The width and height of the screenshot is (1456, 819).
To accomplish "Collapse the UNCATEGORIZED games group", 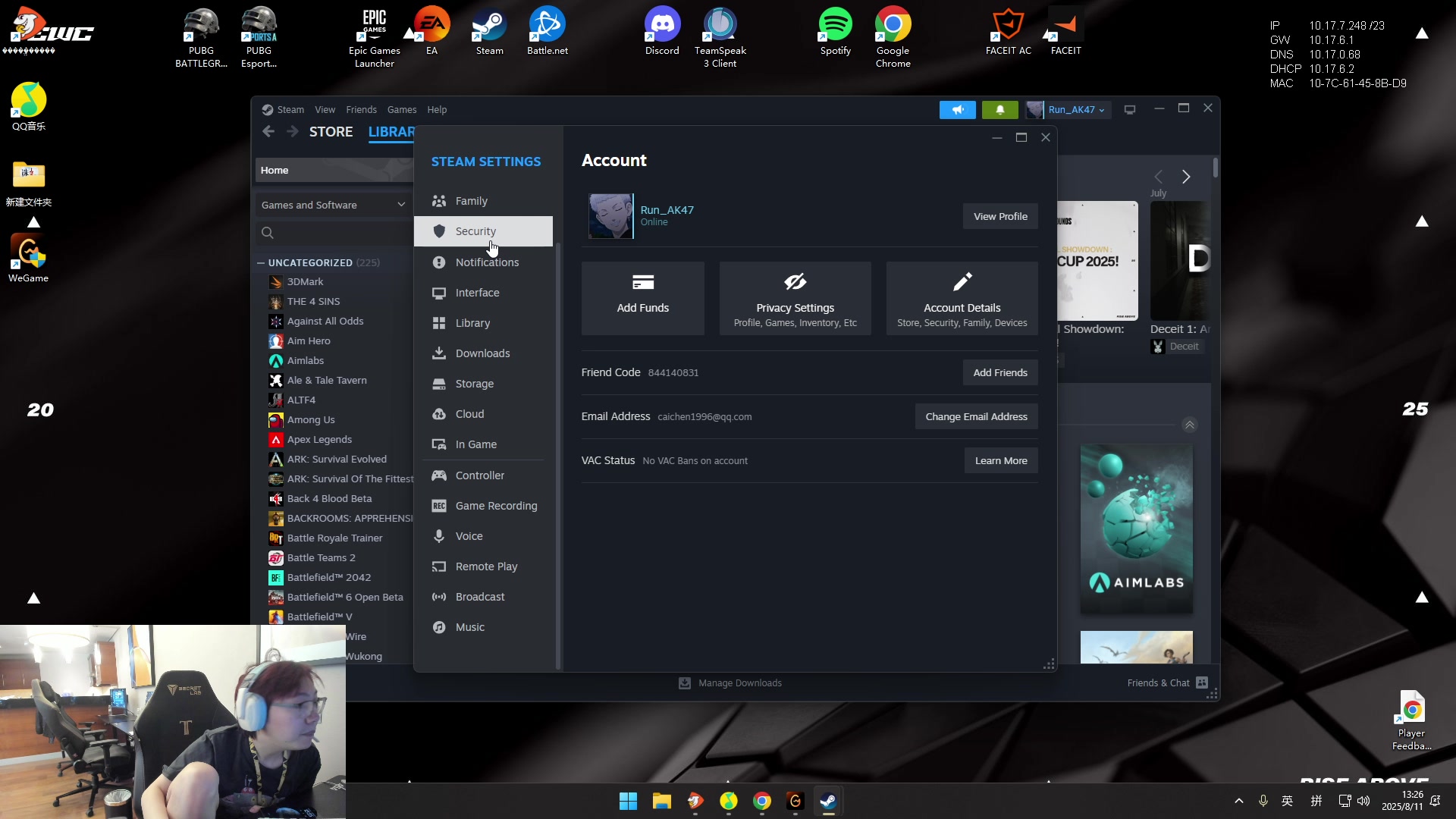I will point(261,263).
